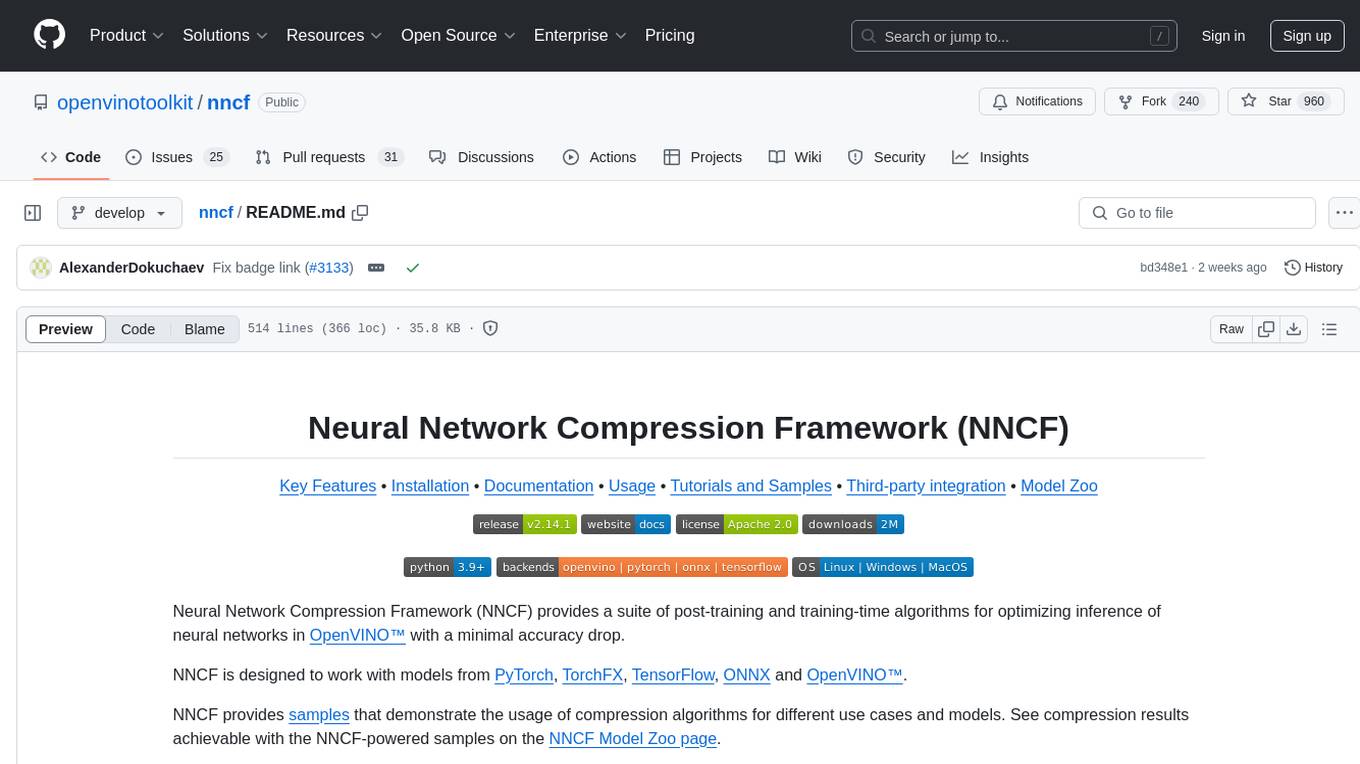View the commit status checkmark
This screenshot has width=1360, height=764.
pyautogui.click(x=412, y=268)
